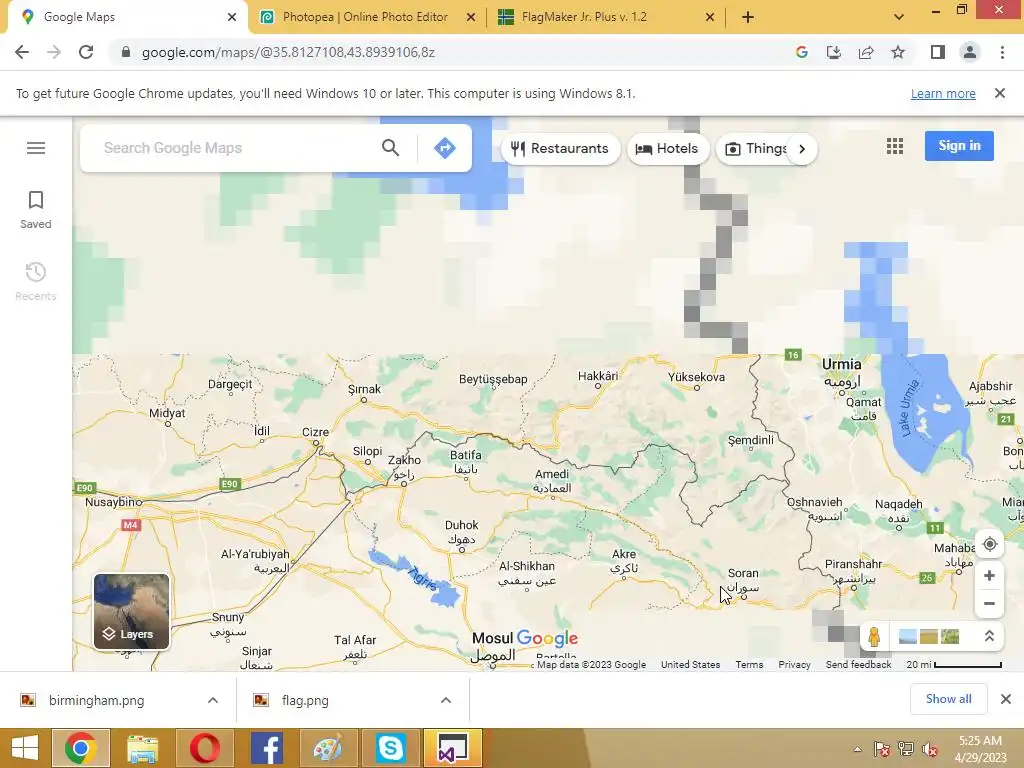Screen dimensions: 1024x768
Task: Click Send feedback link
Action: (x=858, y=664)
